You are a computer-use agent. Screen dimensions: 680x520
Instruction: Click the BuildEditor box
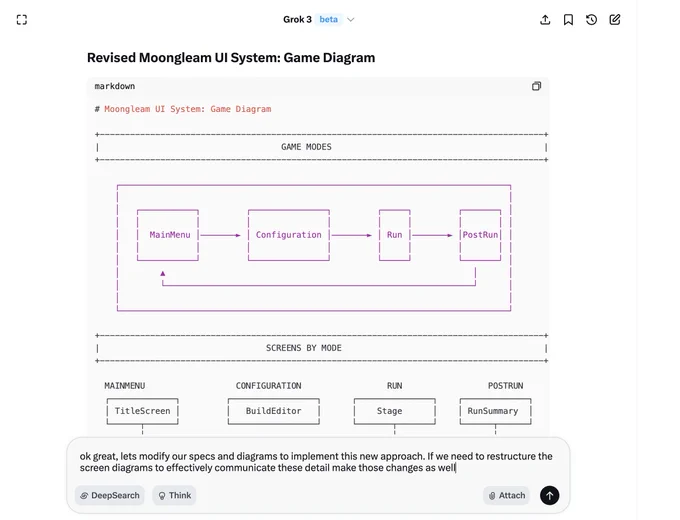274,411
